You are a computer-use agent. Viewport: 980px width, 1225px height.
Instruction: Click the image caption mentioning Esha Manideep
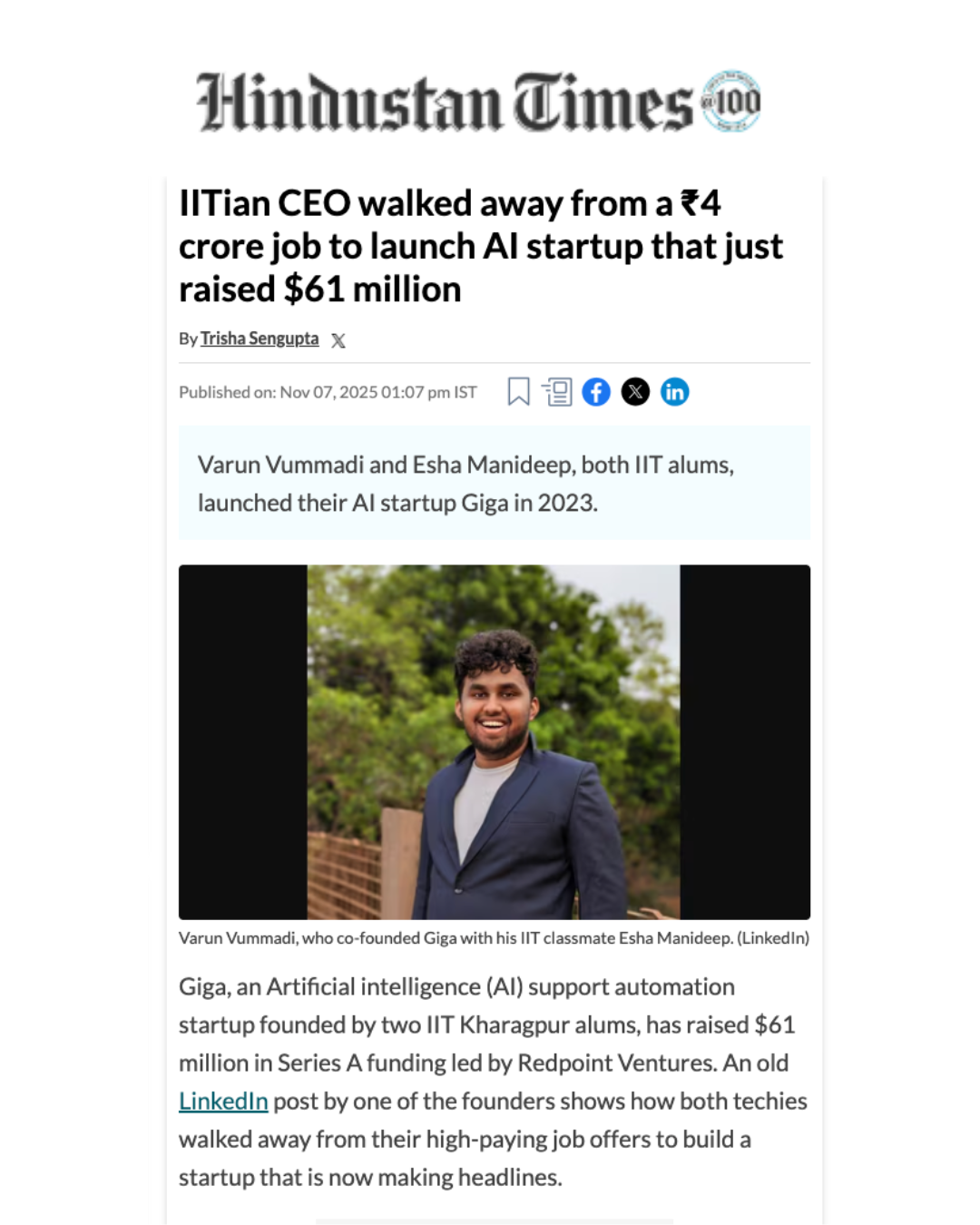(494, 938)
